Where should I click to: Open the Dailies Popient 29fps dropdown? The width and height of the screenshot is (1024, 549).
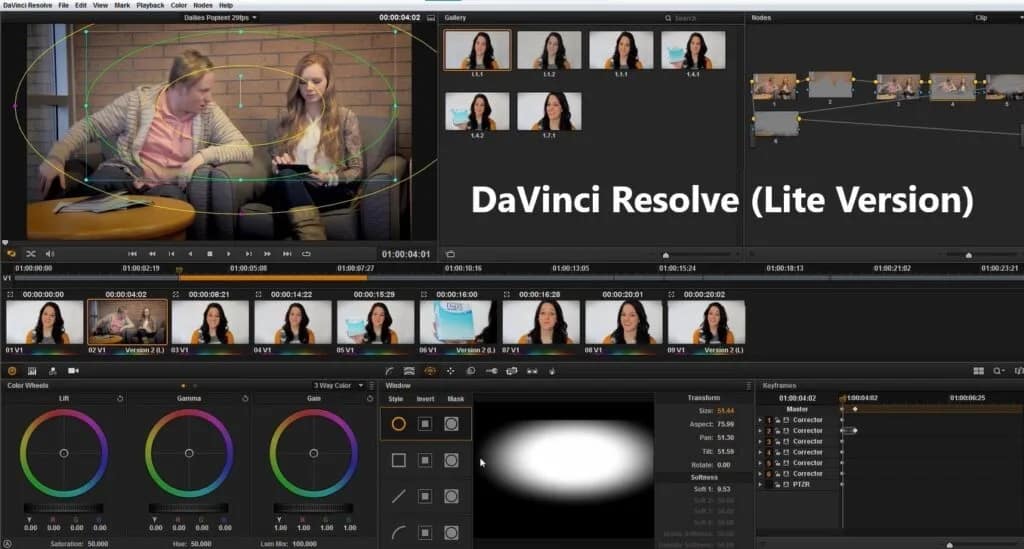coord(220,18)
